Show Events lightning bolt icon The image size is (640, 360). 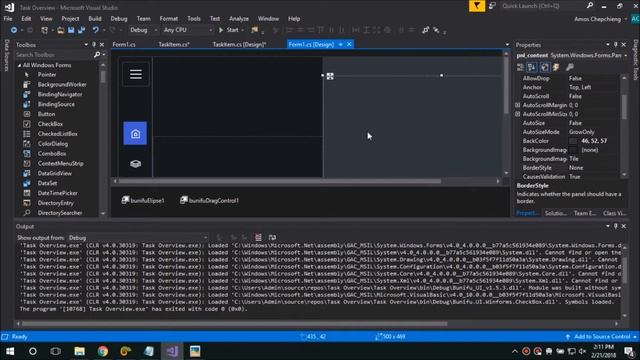point(556,67)
